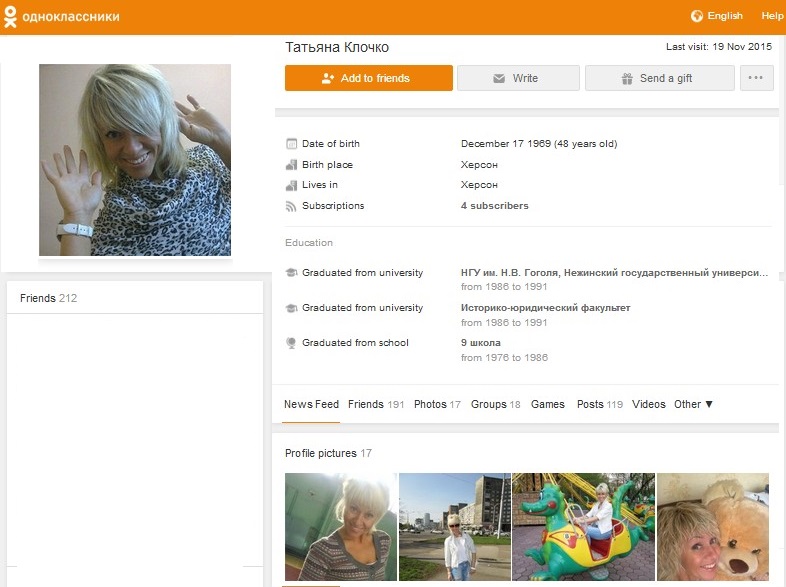The image size is (786, 587).
Task: Open the English language selector
Action: coord(725,16)
